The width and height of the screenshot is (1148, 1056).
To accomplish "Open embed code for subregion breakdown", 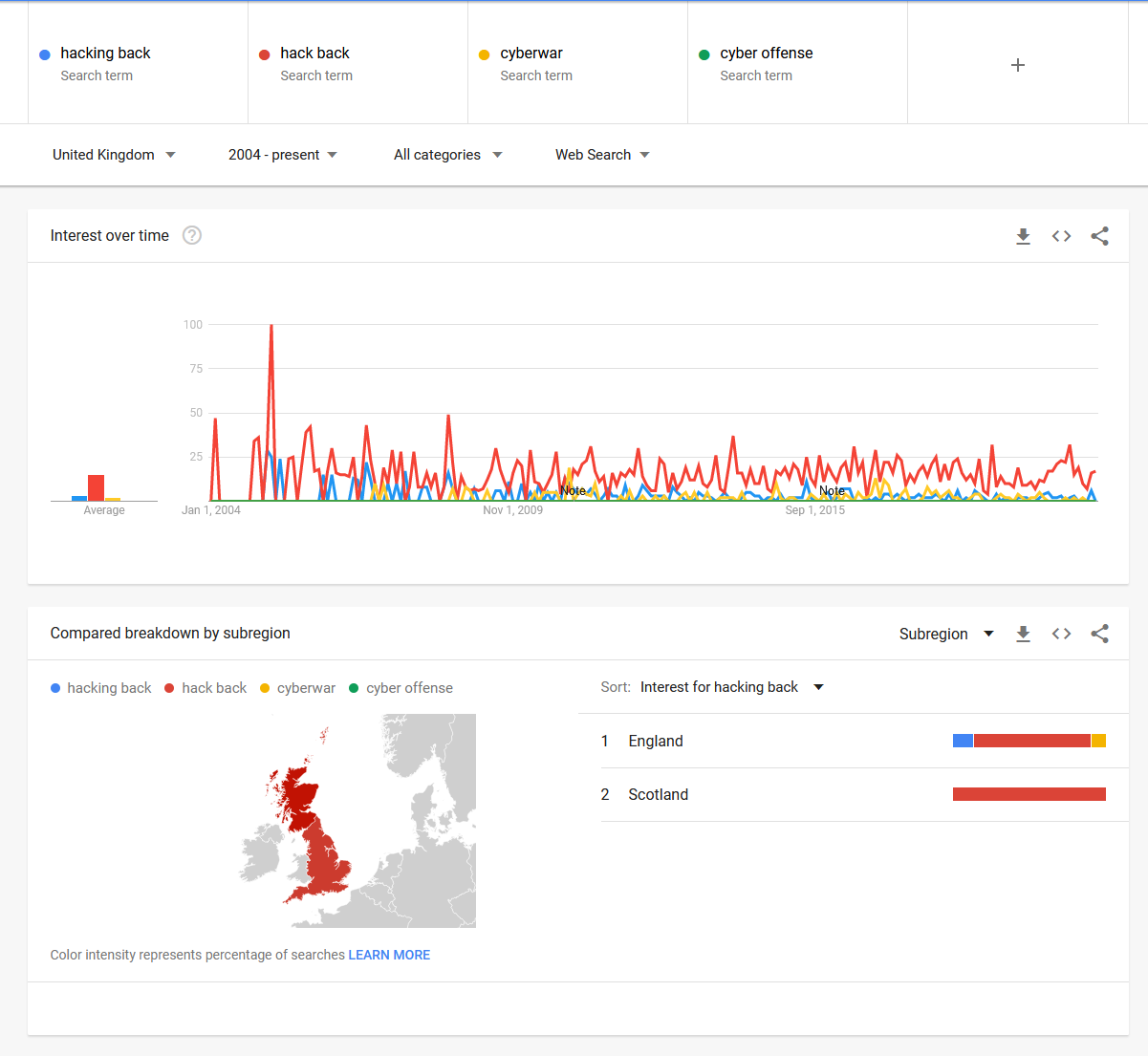I will coord(1061,634).
